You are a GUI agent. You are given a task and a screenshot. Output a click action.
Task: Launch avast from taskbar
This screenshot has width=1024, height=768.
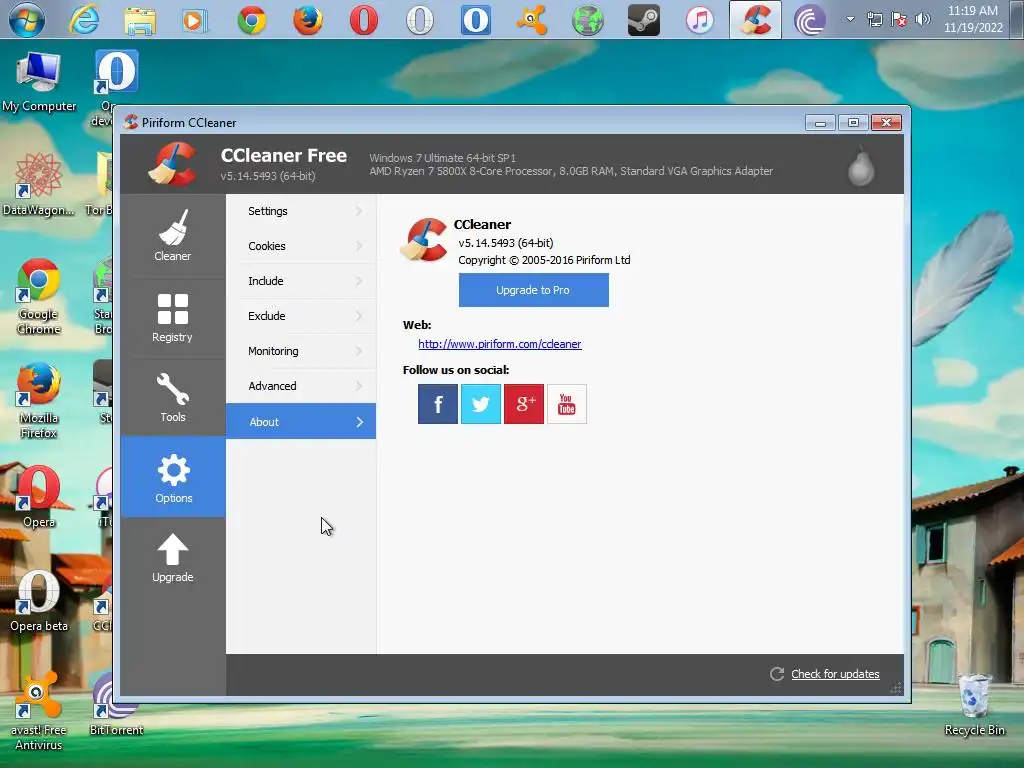tap(532, 20)
